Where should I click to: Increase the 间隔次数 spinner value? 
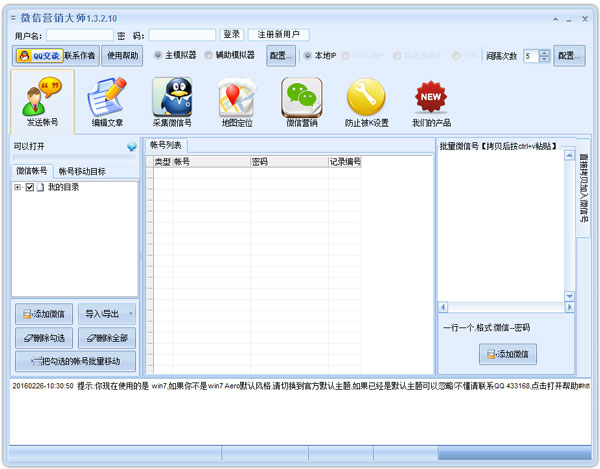pos(545,53)
